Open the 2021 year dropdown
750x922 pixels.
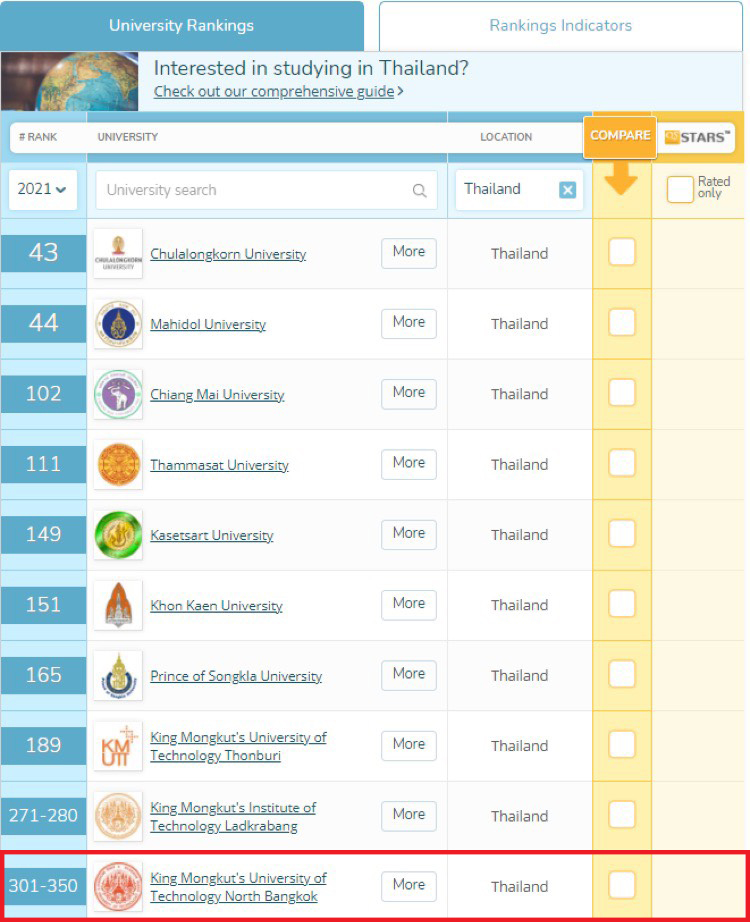point(42,189)
